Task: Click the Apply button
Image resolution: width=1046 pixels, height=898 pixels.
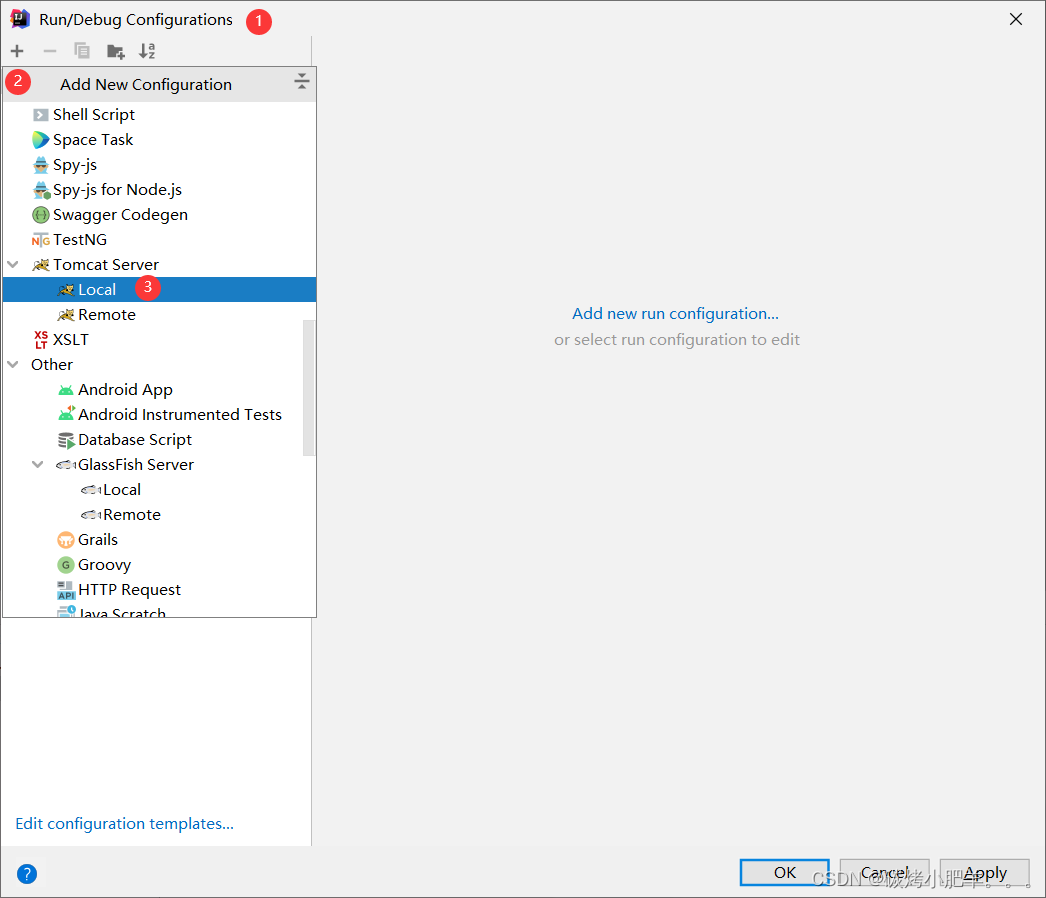Action: [985, 873]
